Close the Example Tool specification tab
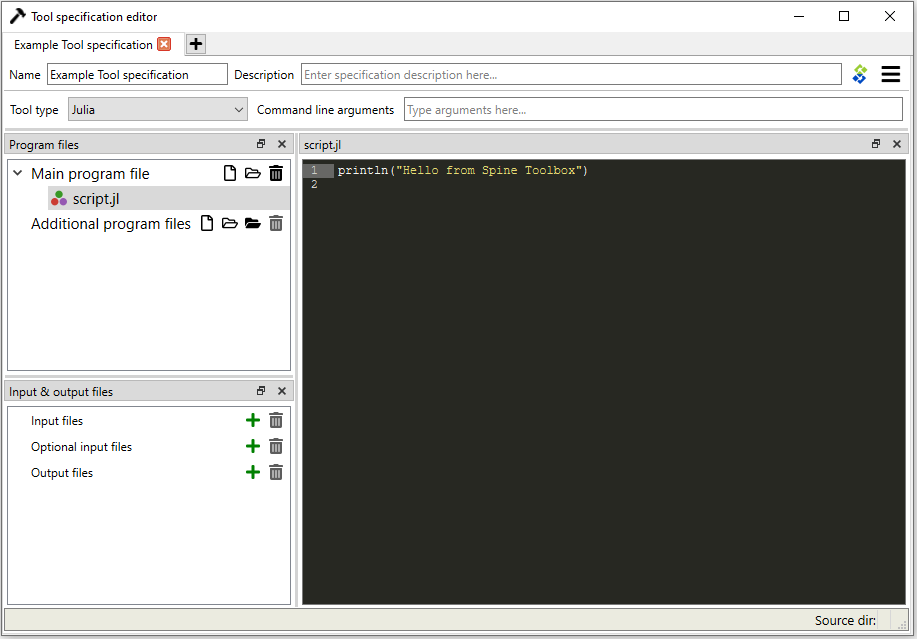Screen dimensions: 917x639 click(164, 44)
